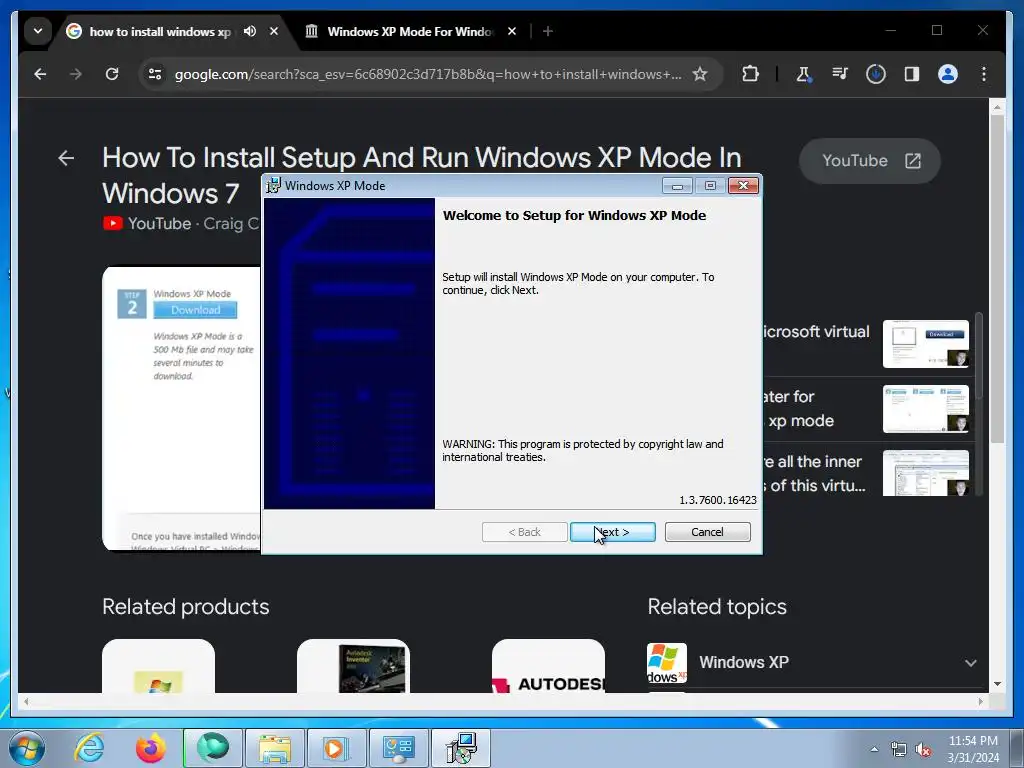This screenshot has height=768, width=1024.
Task: Click the page scrollbar down arrow
Action: pos(997,684)
